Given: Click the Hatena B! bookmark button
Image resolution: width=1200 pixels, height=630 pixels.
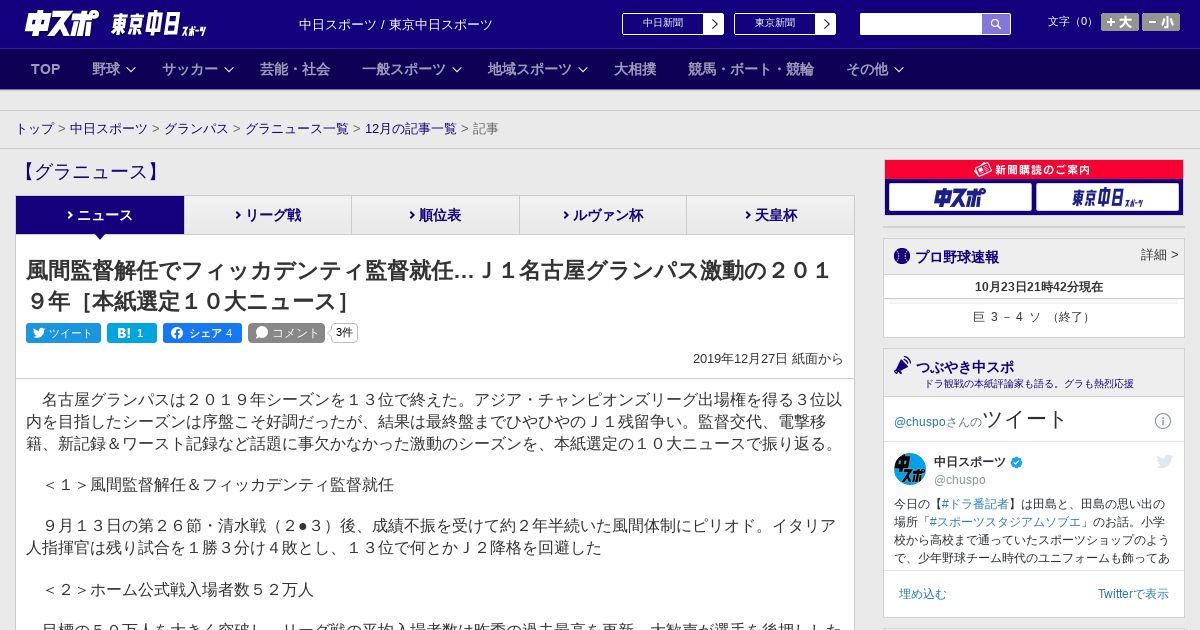Looking at the screenshot, I should pyautogui.click(x=132, y=333).
